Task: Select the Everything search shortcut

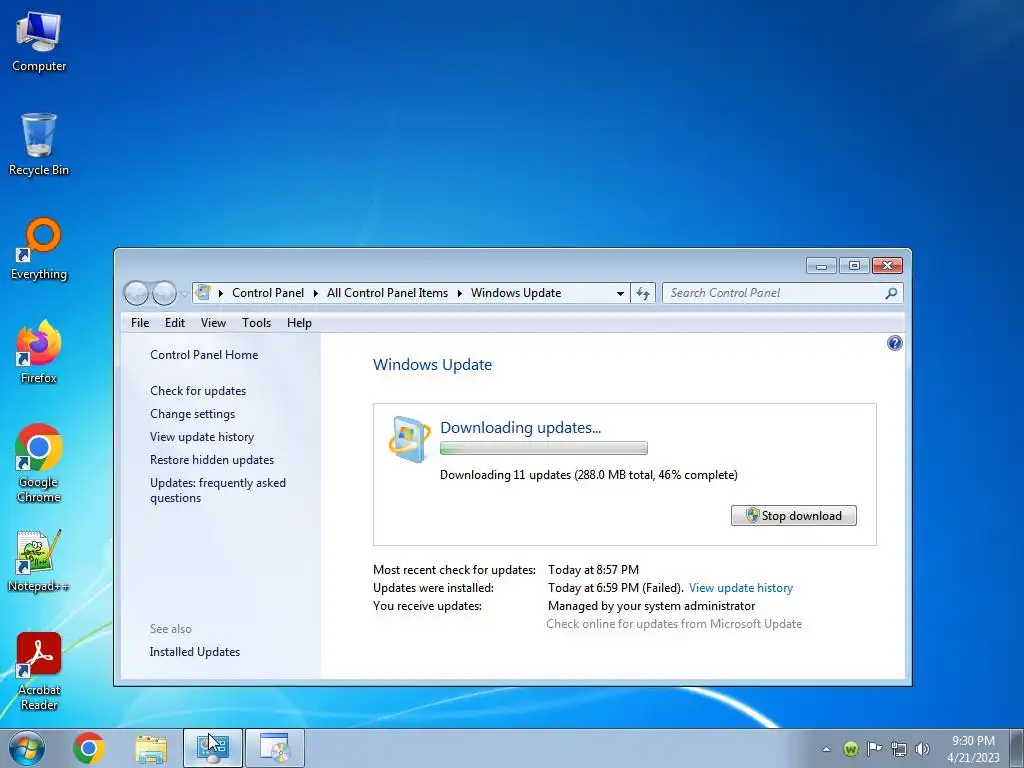Action: (x=39, y=249)
